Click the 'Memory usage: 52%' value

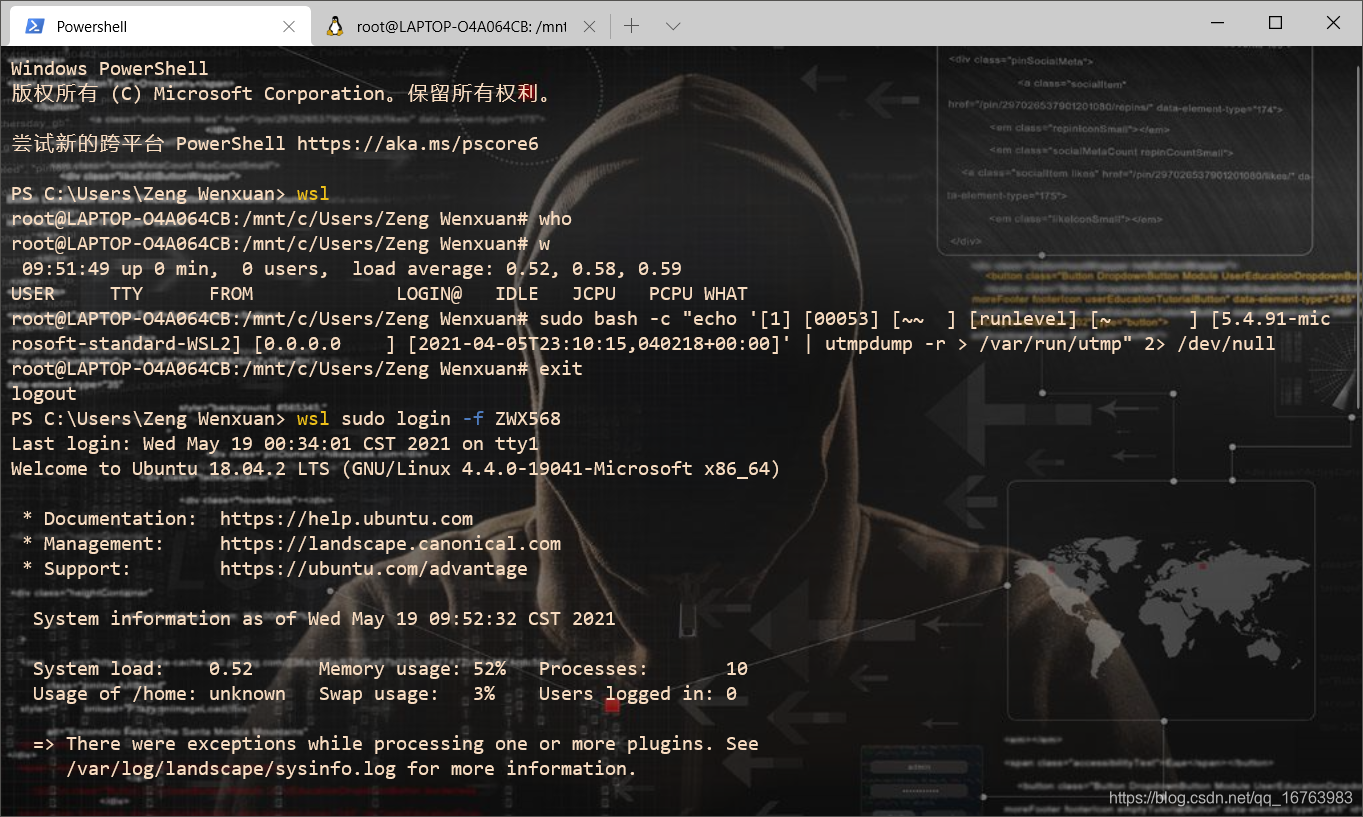pyautogui.click(x=412, y=669)
